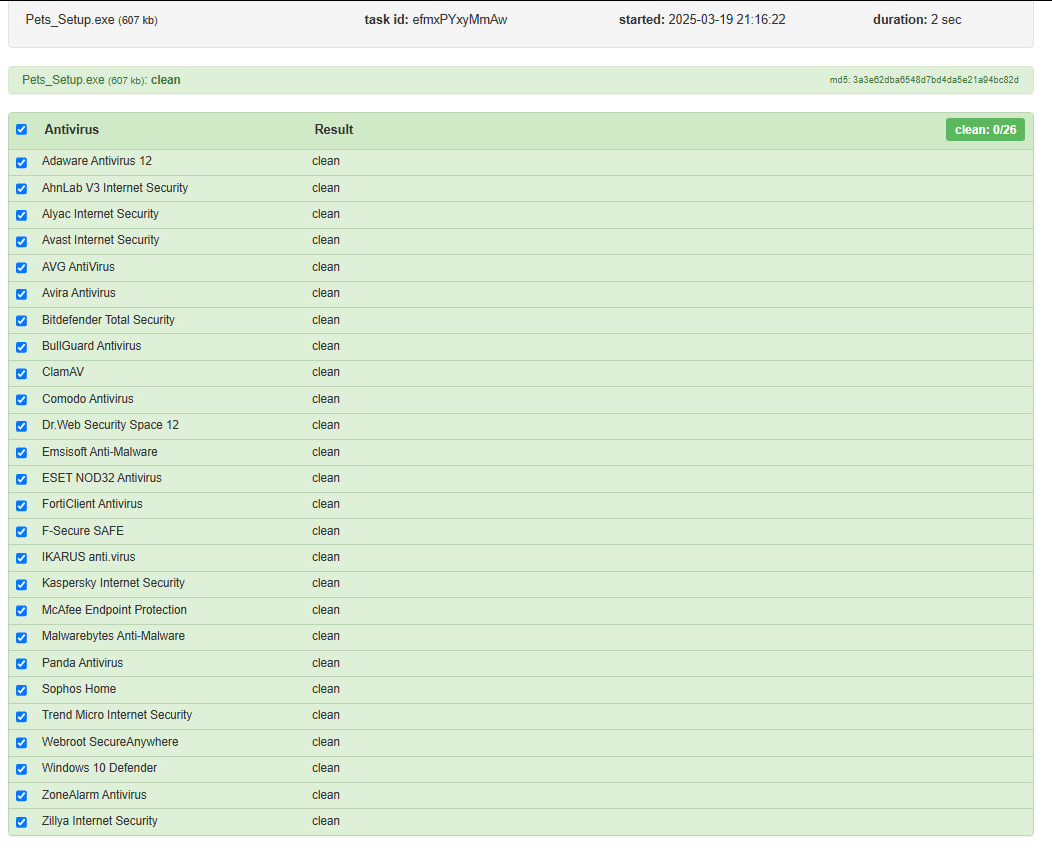Uncheck the ClamAV checkbox
Viewport: 1052px width, 855px height.
tap(22, 373)
